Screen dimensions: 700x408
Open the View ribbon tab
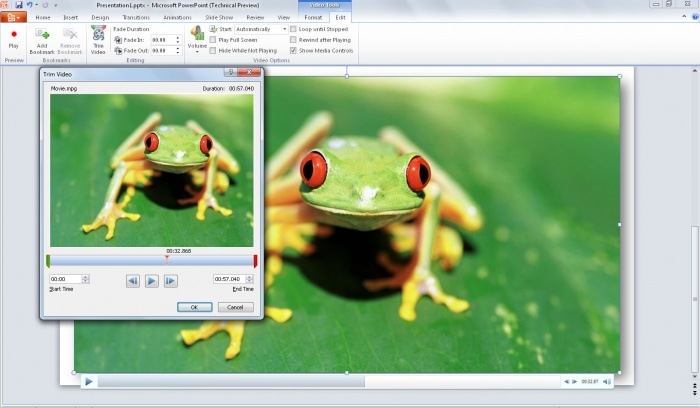click(283, 17)
